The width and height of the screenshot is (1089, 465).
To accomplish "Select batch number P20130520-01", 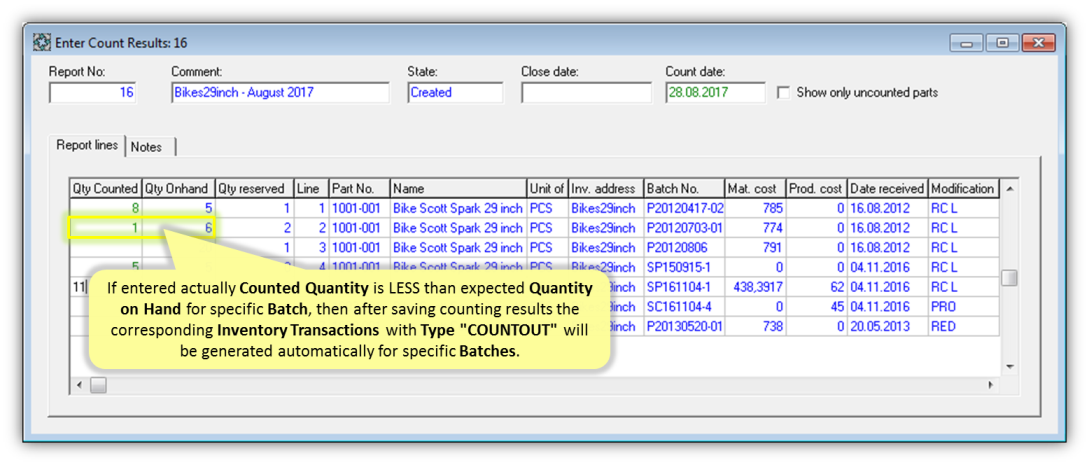I will click(684, 326).
